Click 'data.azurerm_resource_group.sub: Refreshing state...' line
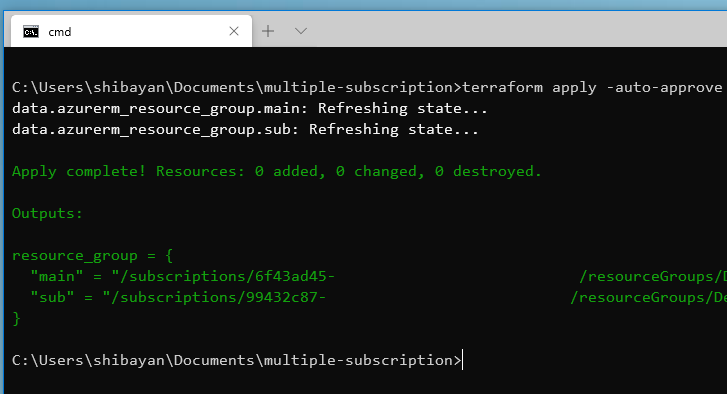This screenshot has width=727, height=394. click(245, 129)
